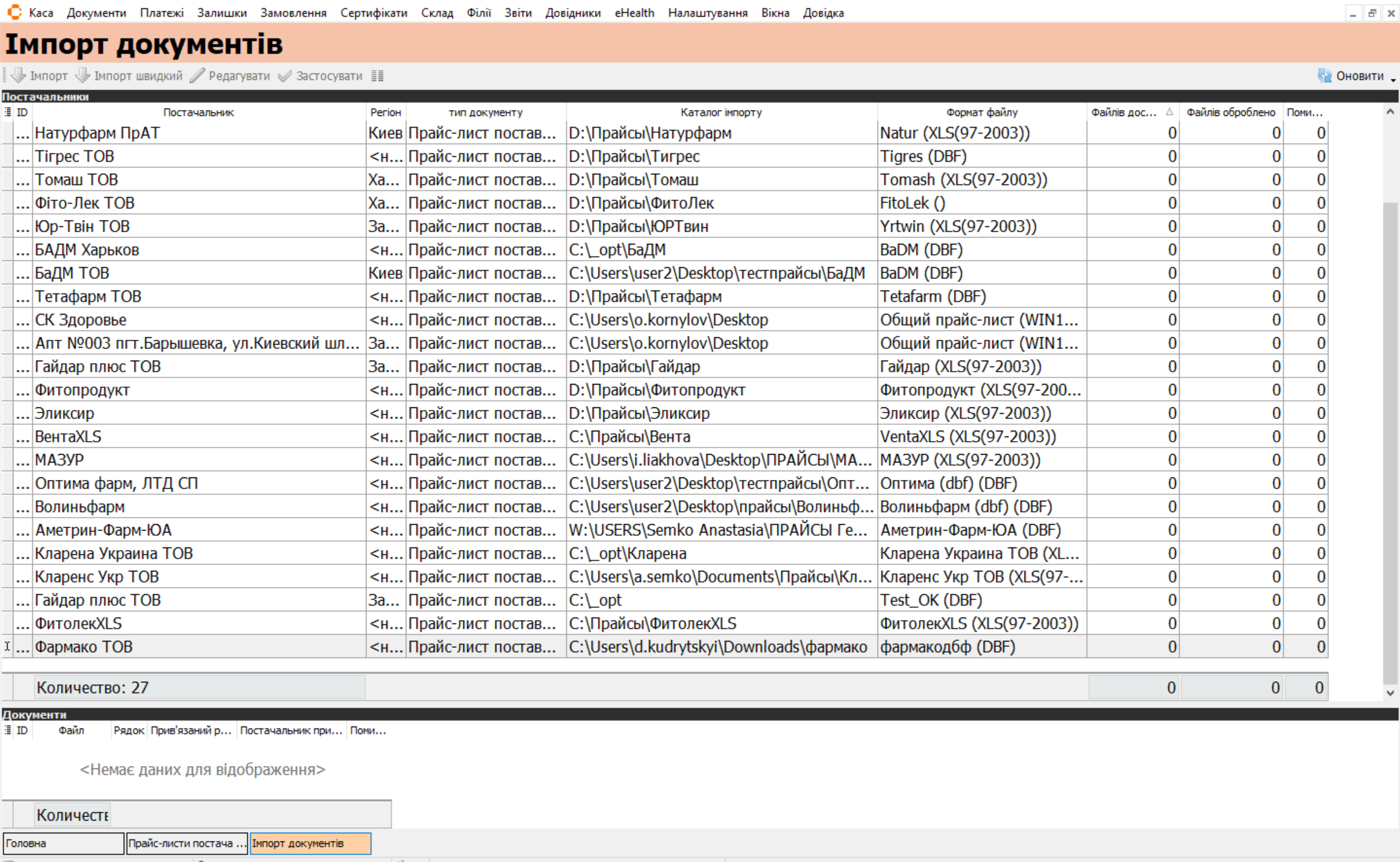Switch to the Головна tab
Screen dimensions: 1400x862
pyautogui.click(x=63, y=843)
